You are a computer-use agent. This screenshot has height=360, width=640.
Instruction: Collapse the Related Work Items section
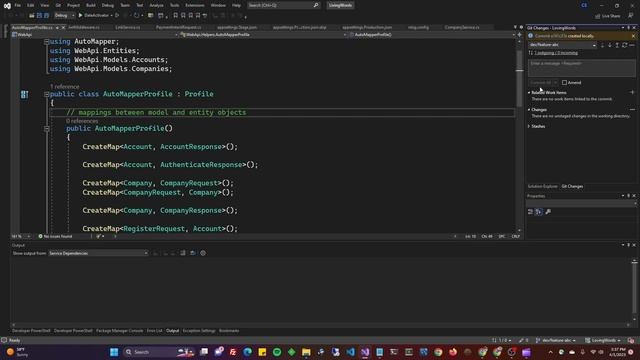coord(529,93)
